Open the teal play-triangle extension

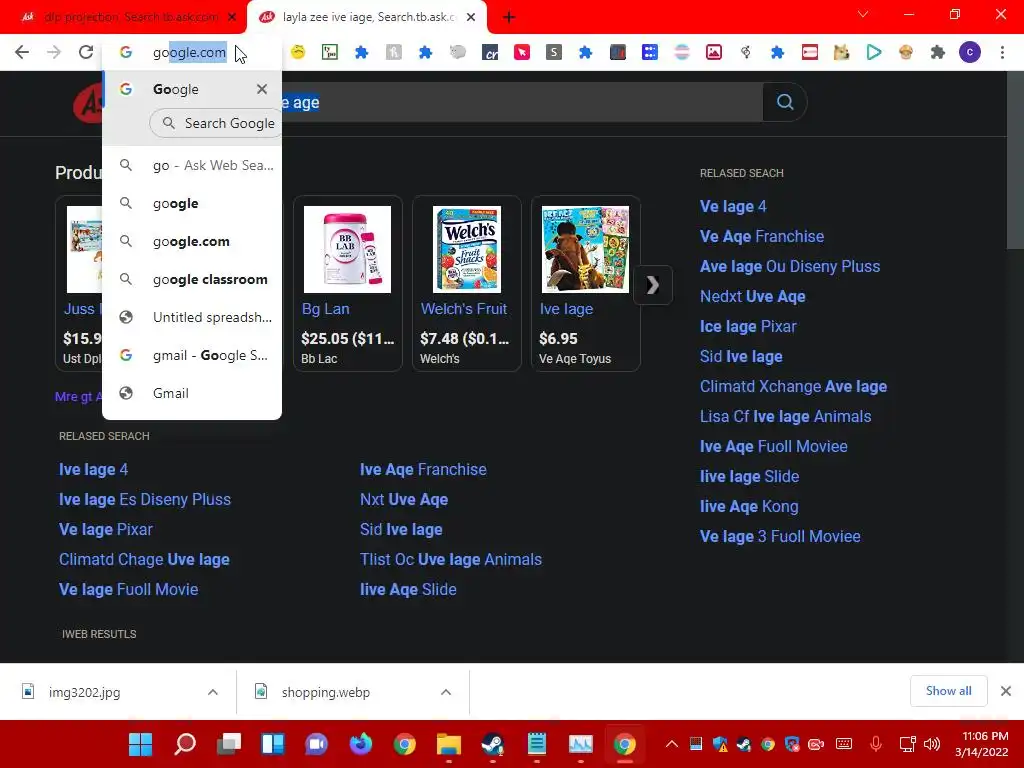(874, 52)
